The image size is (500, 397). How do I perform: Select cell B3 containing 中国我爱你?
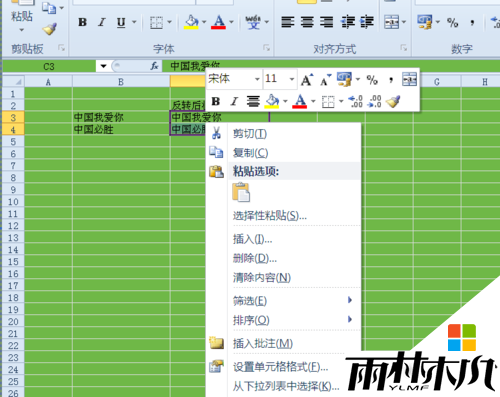(x=121, y=117)
